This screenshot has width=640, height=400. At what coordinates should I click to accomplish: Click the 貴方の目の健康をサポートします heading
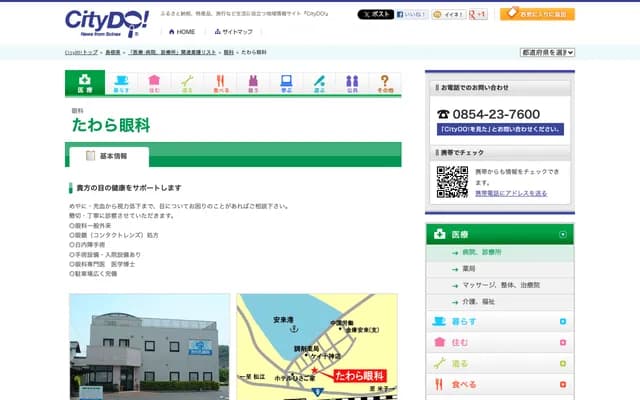tap(129, 188)
